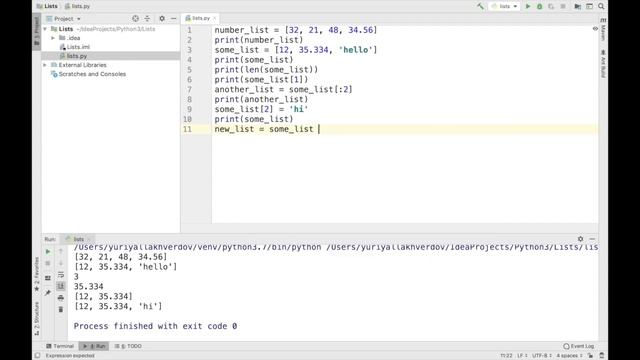Open LF line separator selector
This screenshot has height=360, width=640.
pos(522,356)
